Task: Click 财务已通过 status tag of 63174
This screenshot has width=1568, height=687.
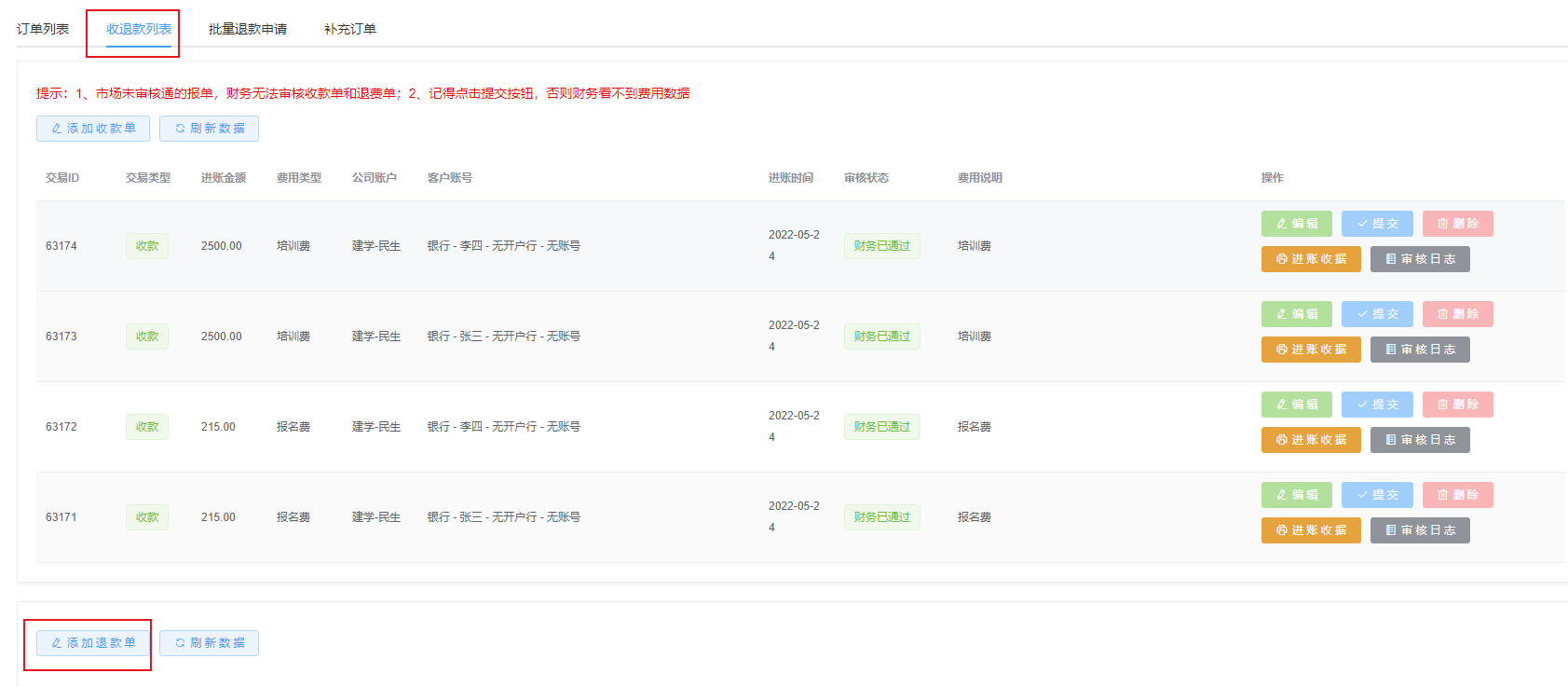Action: click(881, 246)
